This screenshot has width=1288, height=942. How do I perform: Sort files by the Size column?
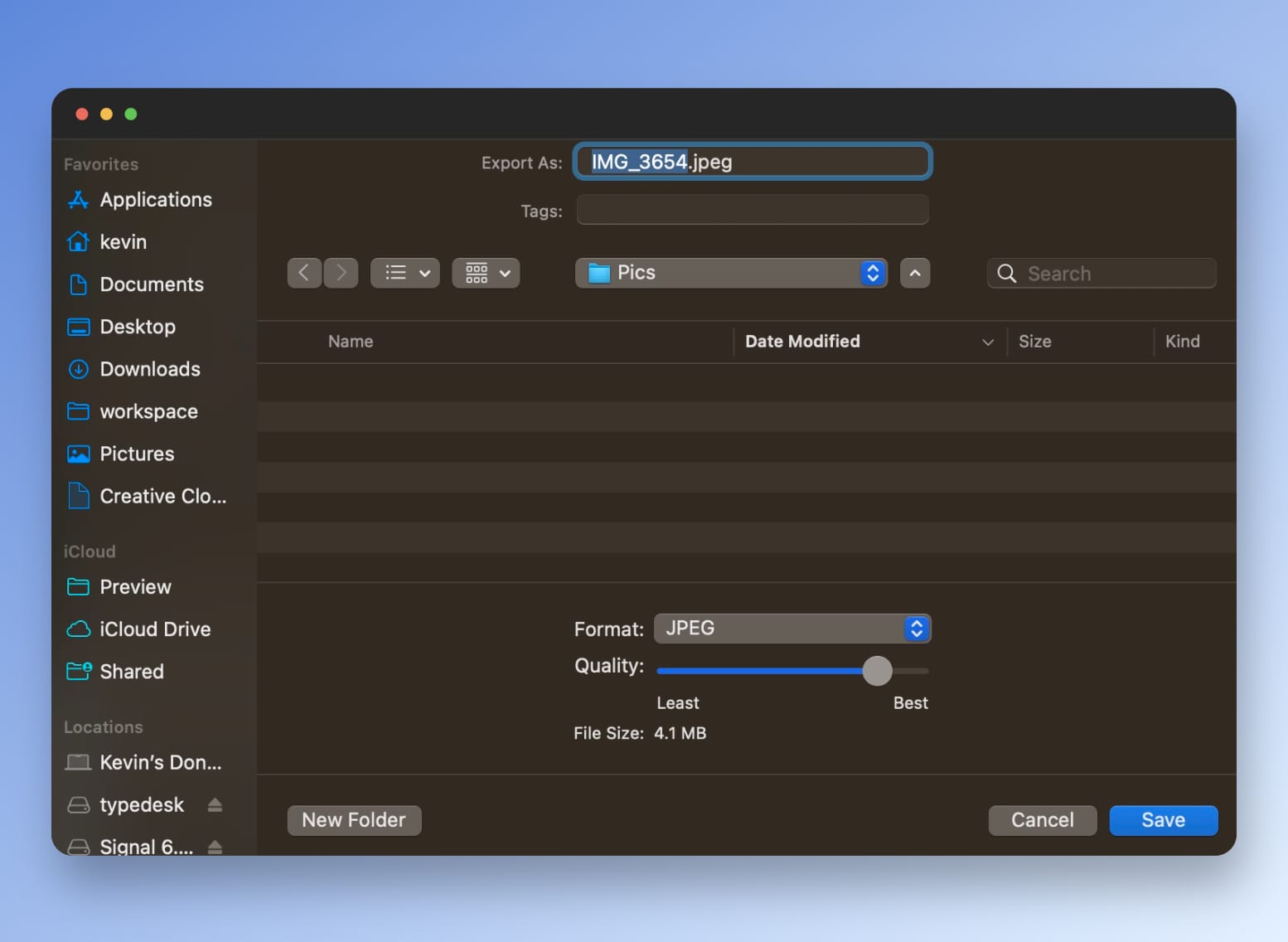point(1035,342)
